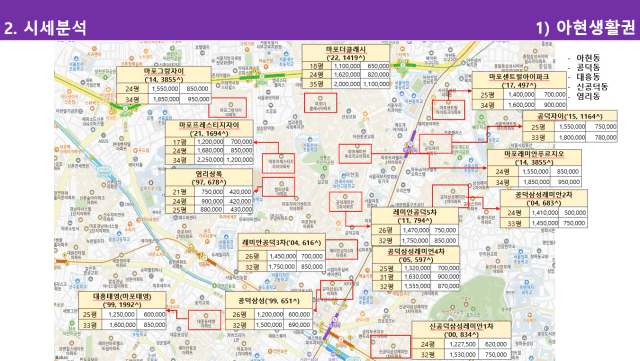The image size is (640, 361).
Task: Click the '1,620,000' price cell
Action: pyautogui.click(x=347, y=75)
